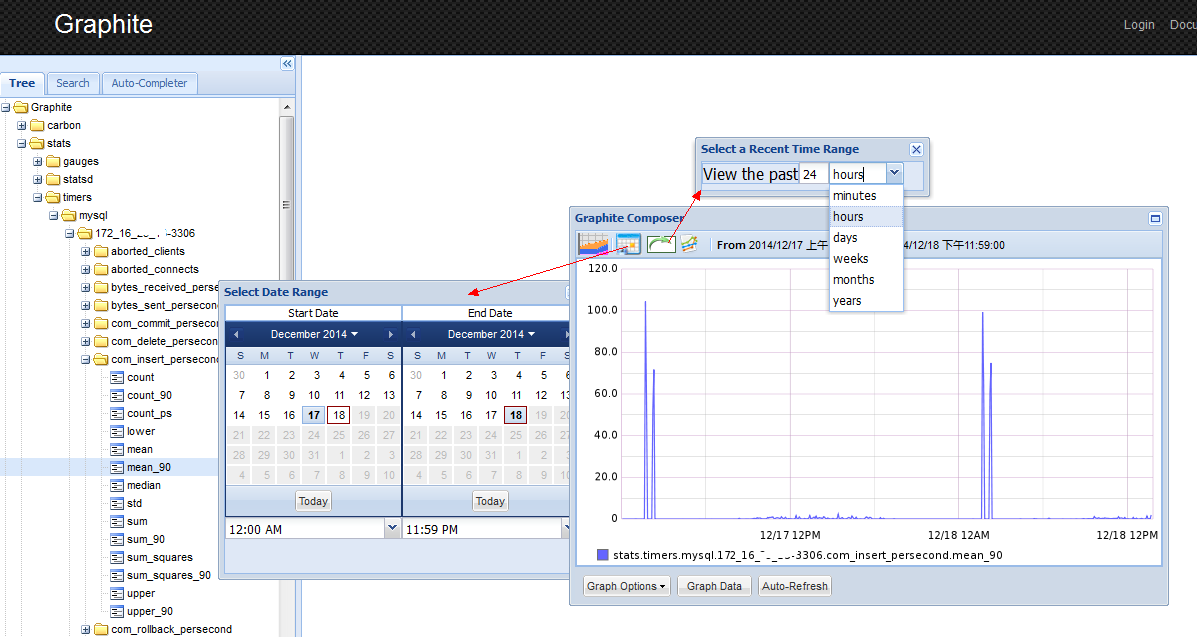The width and height of the screenshot is (1197, 637).
Task: Collapse the root Graphite folder
Action: point(5,108)
